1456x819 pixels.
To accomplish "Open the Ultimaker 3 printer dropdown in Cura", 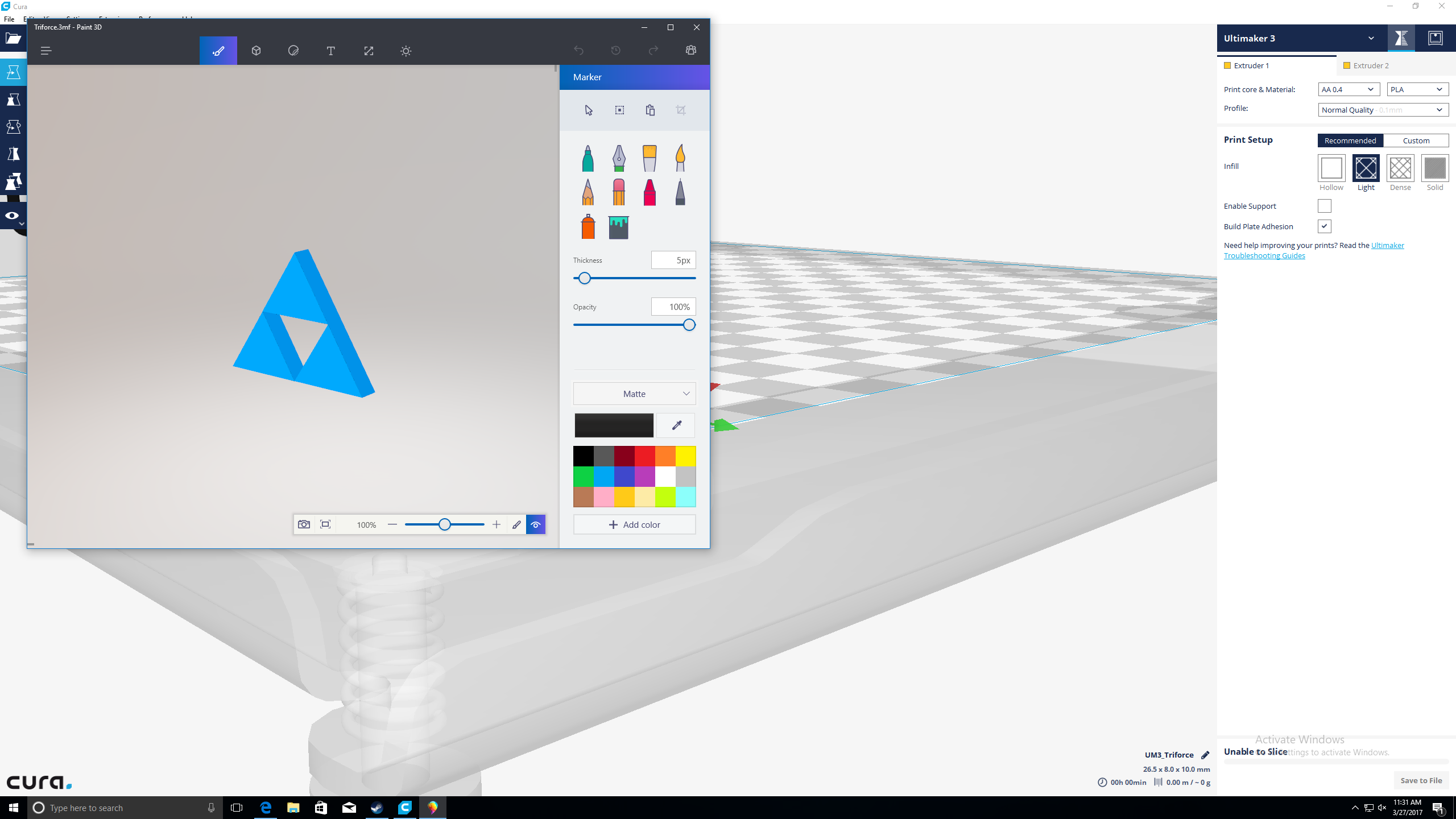I will 1302,38.
